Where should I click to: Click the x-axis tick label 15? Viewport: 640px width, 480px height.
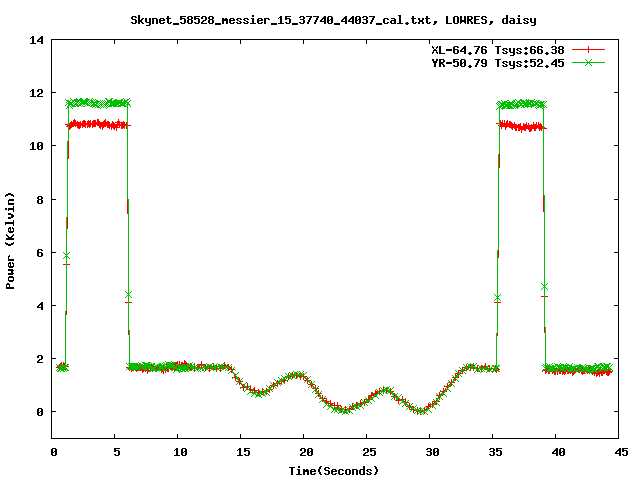(x=243, y=452)
